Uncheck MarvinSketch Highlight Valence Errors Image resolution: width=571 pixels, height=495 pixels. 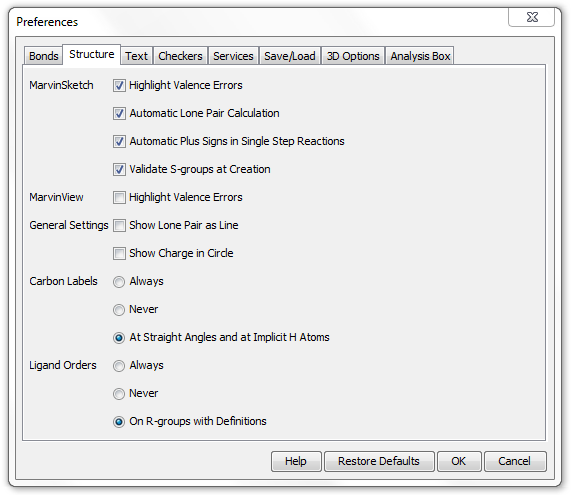pyautogui.click(x=119, y=86)
